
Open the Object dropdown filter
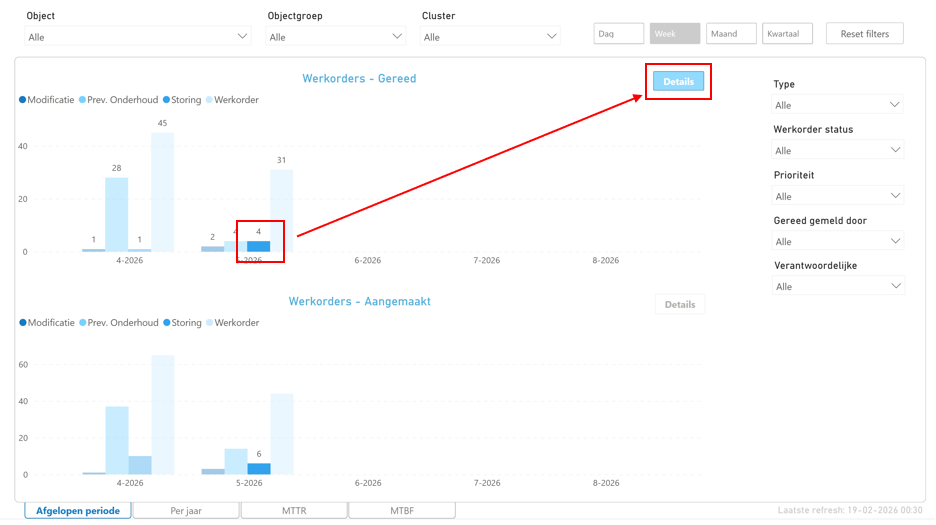click(x=138, y=37)
